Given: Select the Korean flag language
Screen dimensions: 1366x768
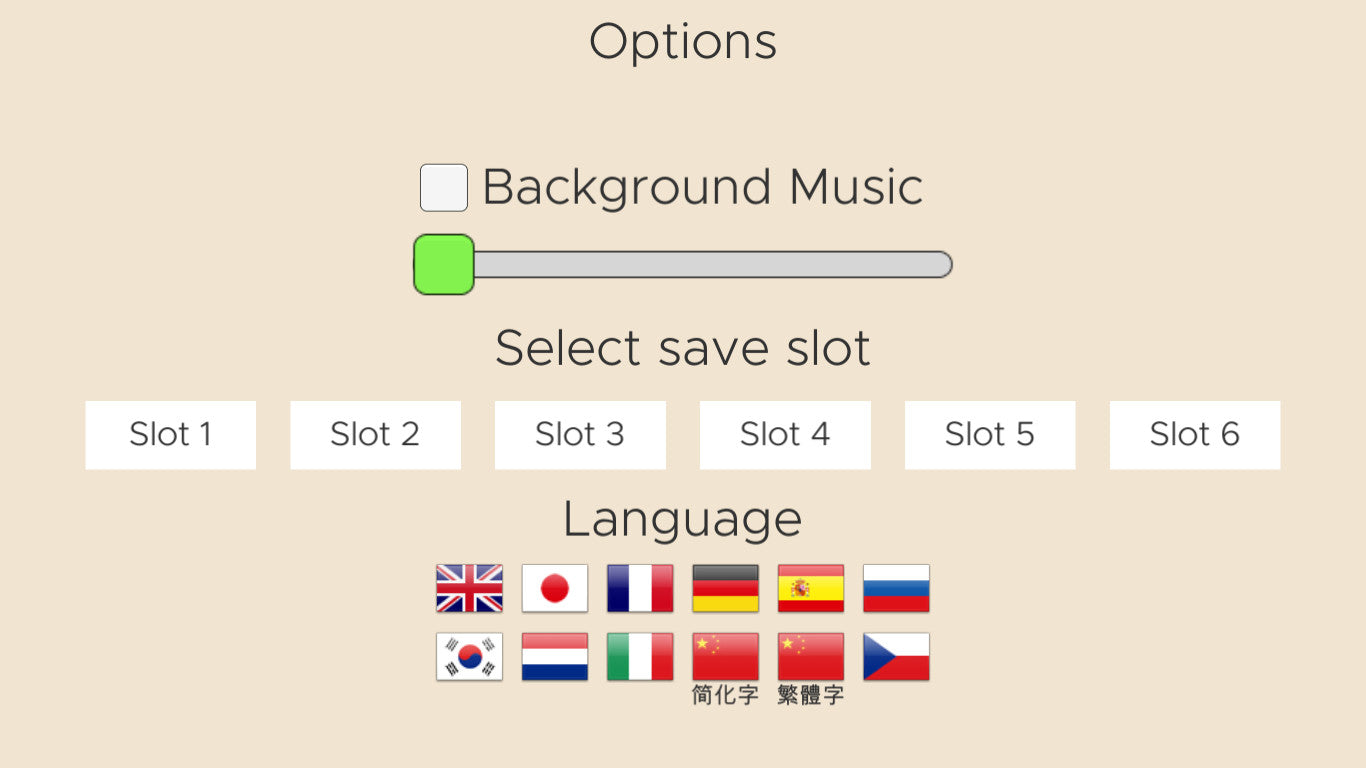Looking at the screenshot, I should tap(469, 657).
